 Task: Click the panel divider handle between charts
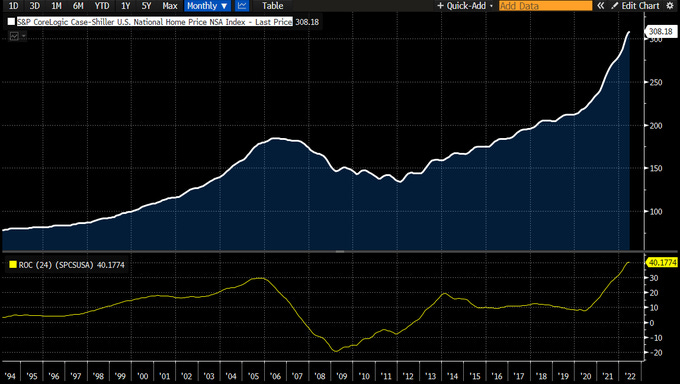point(340,251)
